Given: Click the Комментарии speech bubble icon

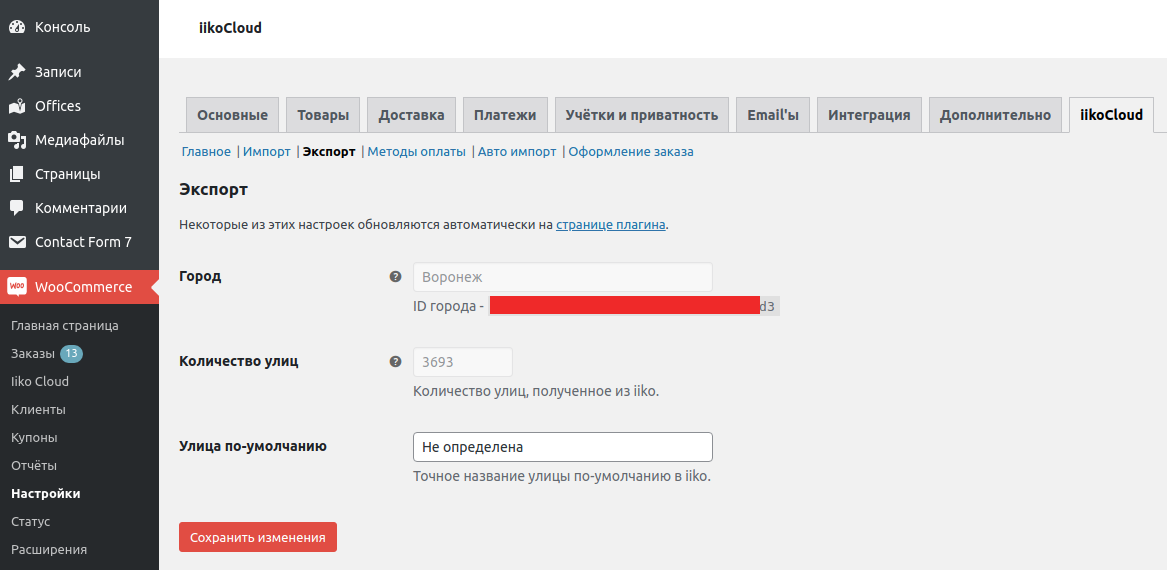Looking at the screenshot, I should click(17, 208).
